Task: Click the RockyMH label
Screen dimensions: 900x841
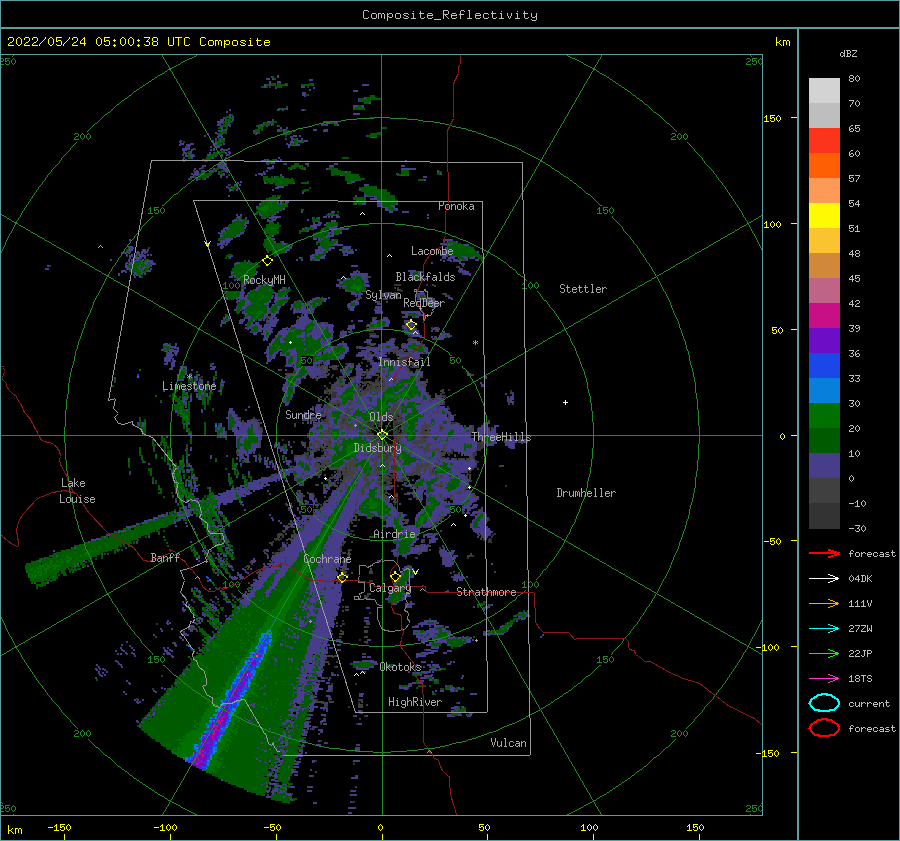Action: point(264,280)
